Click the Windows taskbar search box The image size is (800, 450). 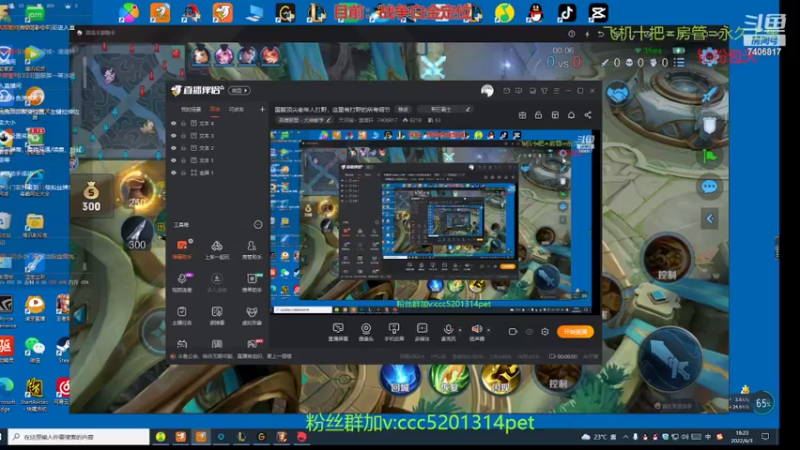click(x=79, y=437)
